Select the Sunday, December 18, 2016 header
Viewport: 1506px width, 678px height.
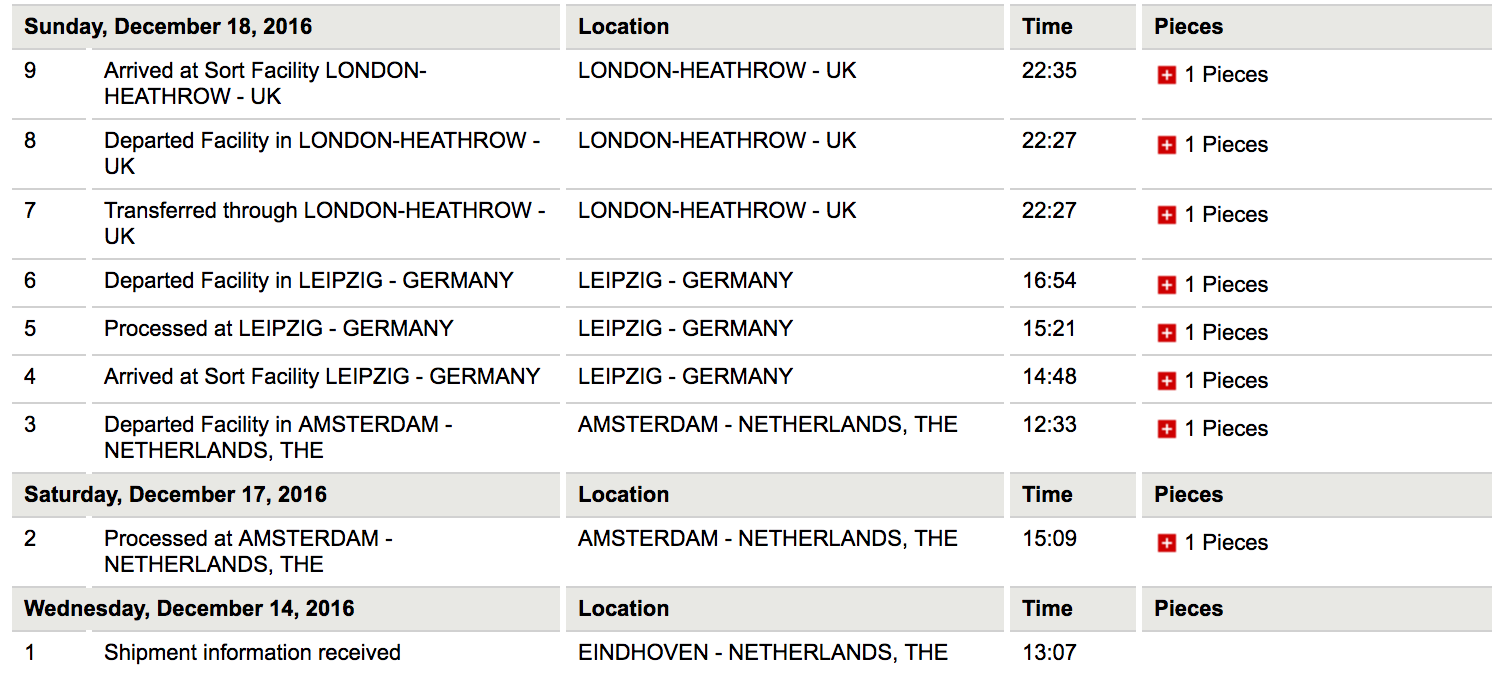coord(168,27)
